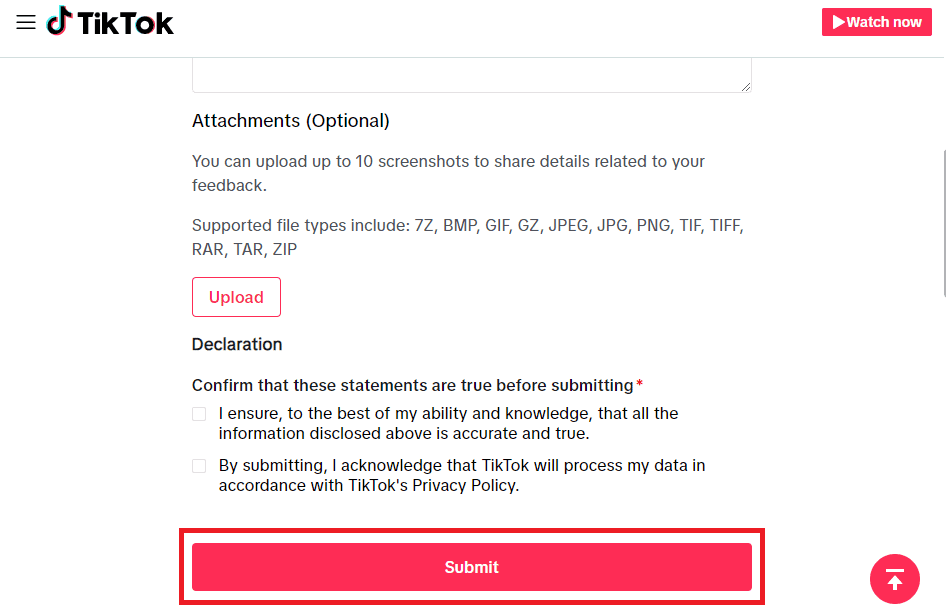Image resolution: width=946 pixels, height=608 pixels.
Task: Check the Privacy Policy acknowledgement checkbox
Action: coord(199,466)
